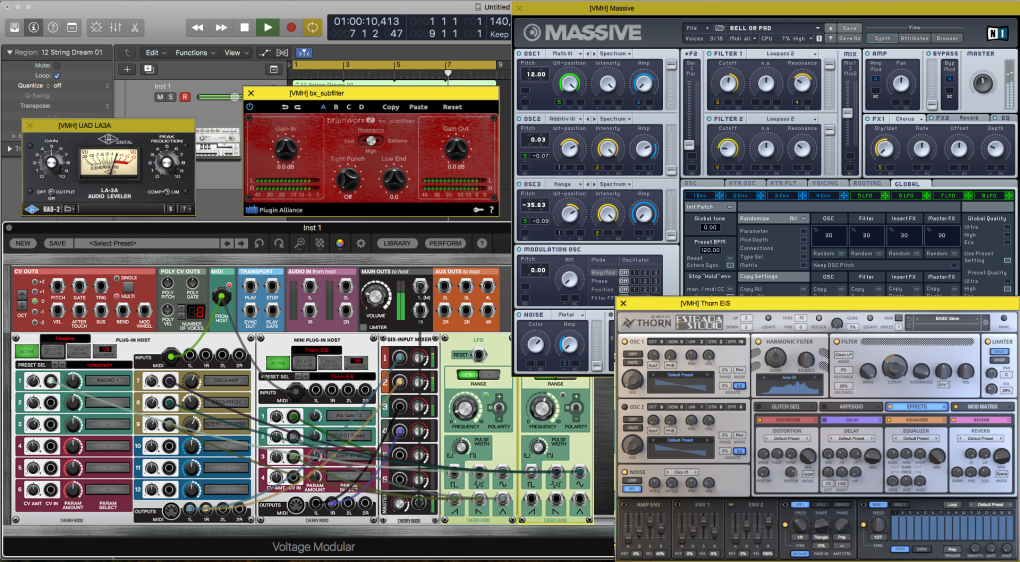Record-enable the Inst 1 track
Screen dimensions: 1020x562
pyautogui.click(x=185, y=97)
